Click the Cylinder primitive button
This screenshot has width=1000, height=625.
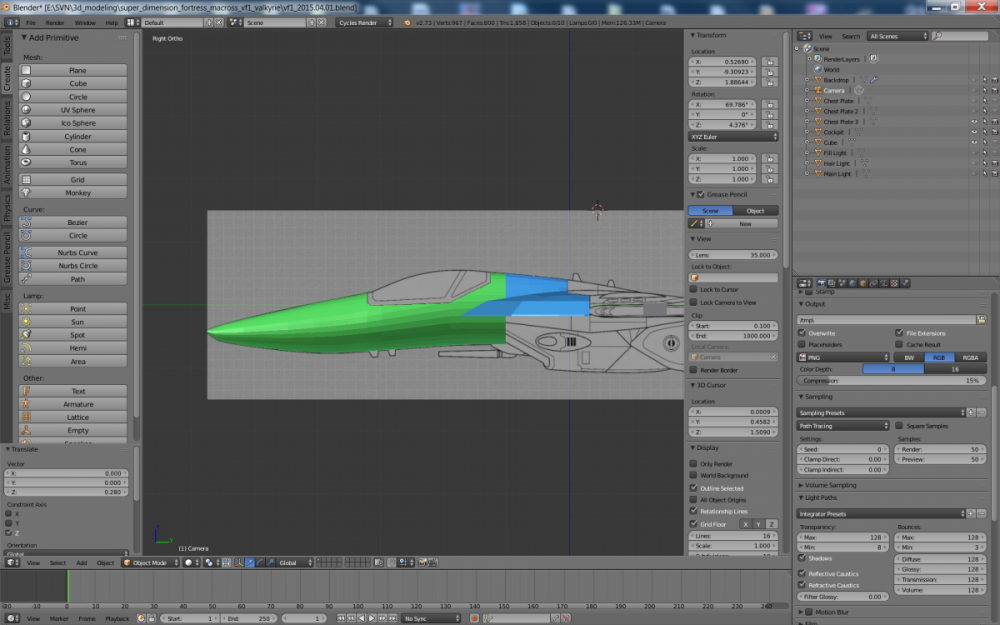[73, 136]
